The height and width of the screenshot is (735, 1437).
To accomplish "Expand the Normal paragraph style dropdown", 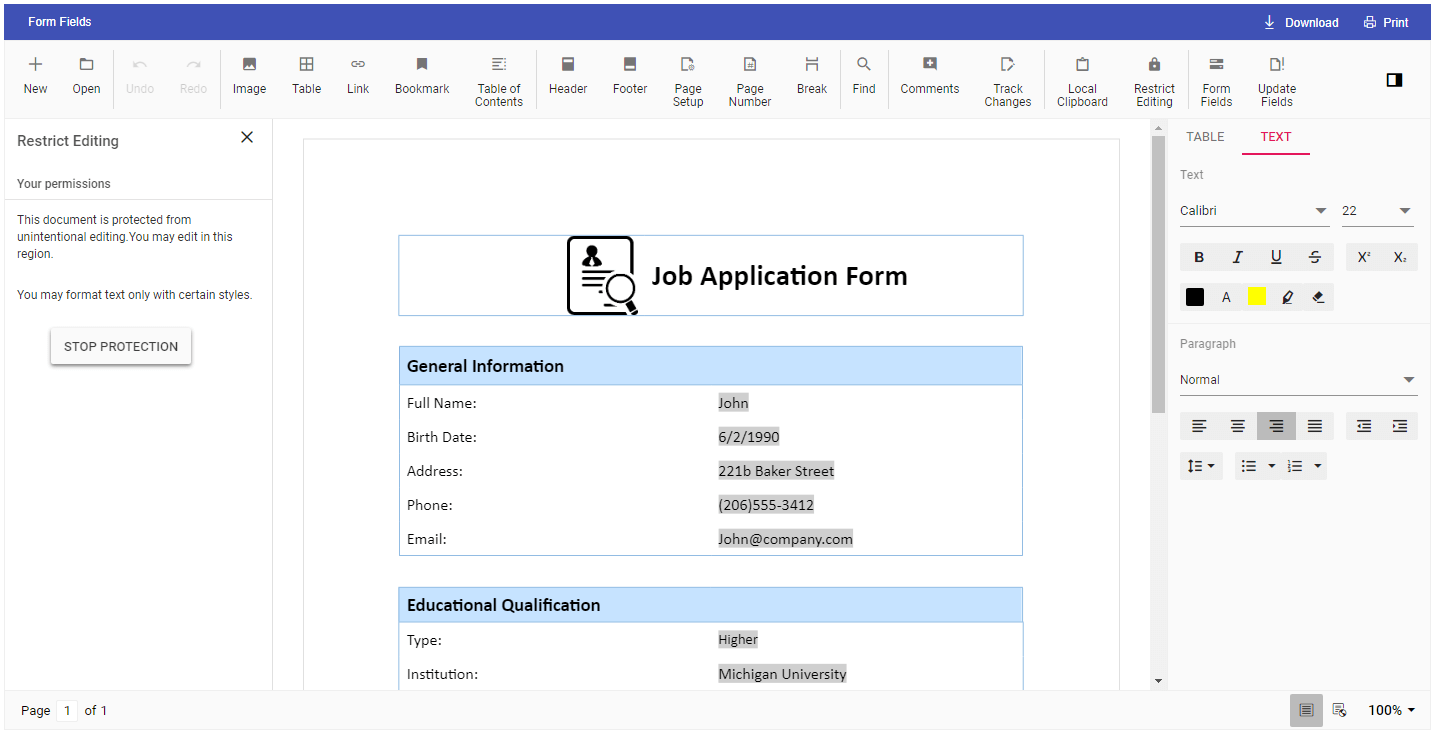I will (1408, 380).
